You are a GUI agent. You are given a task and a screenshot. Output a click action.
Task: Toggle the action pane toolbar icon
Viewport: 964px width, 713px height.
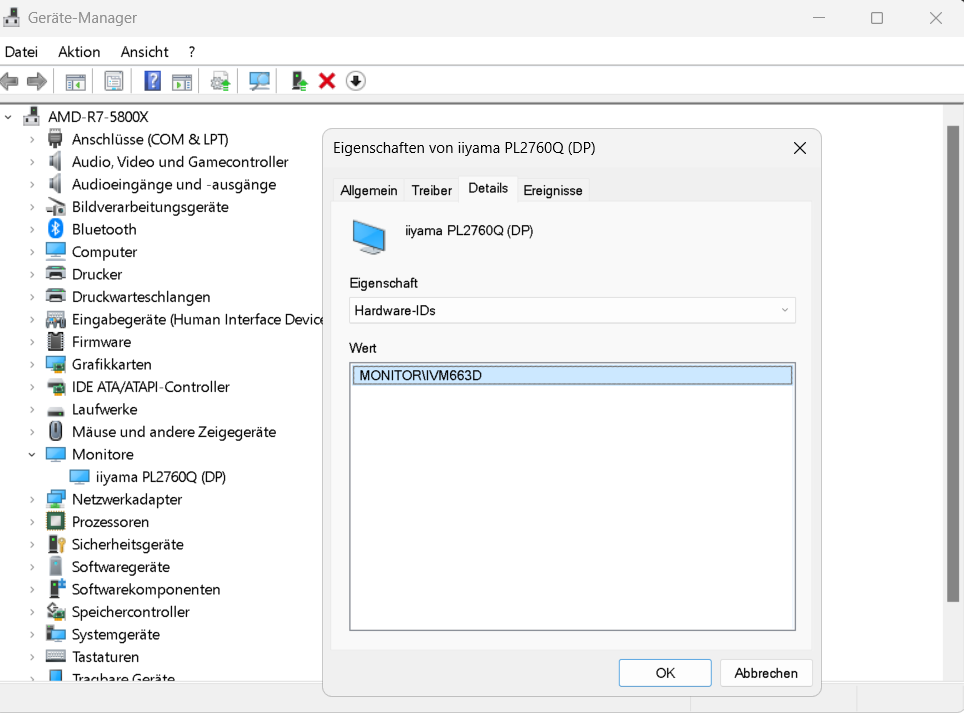pyautogui.click(x=182, y=81)
